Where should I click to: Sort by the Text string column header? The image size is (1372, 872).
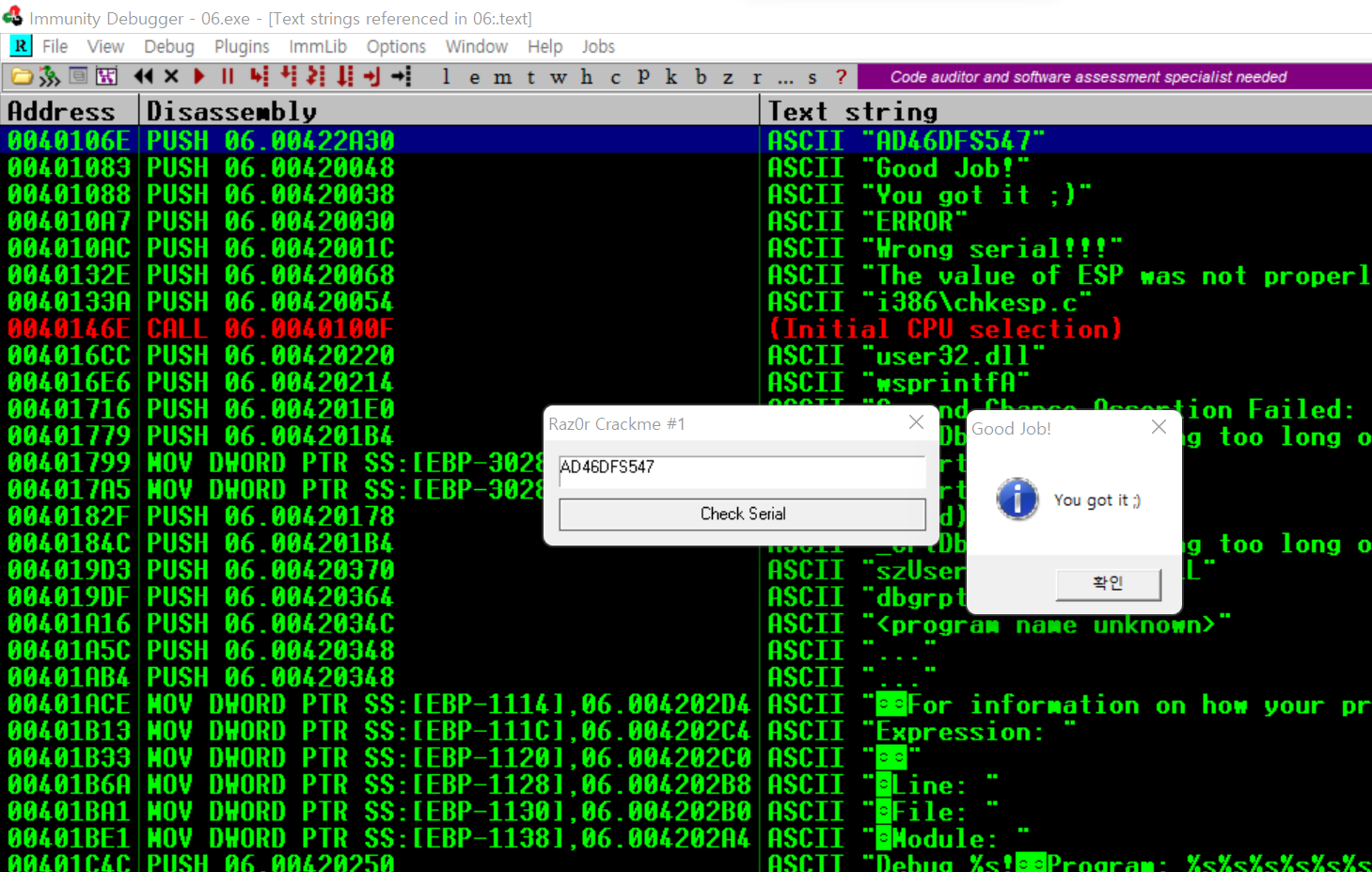[x=1066, y=111]
